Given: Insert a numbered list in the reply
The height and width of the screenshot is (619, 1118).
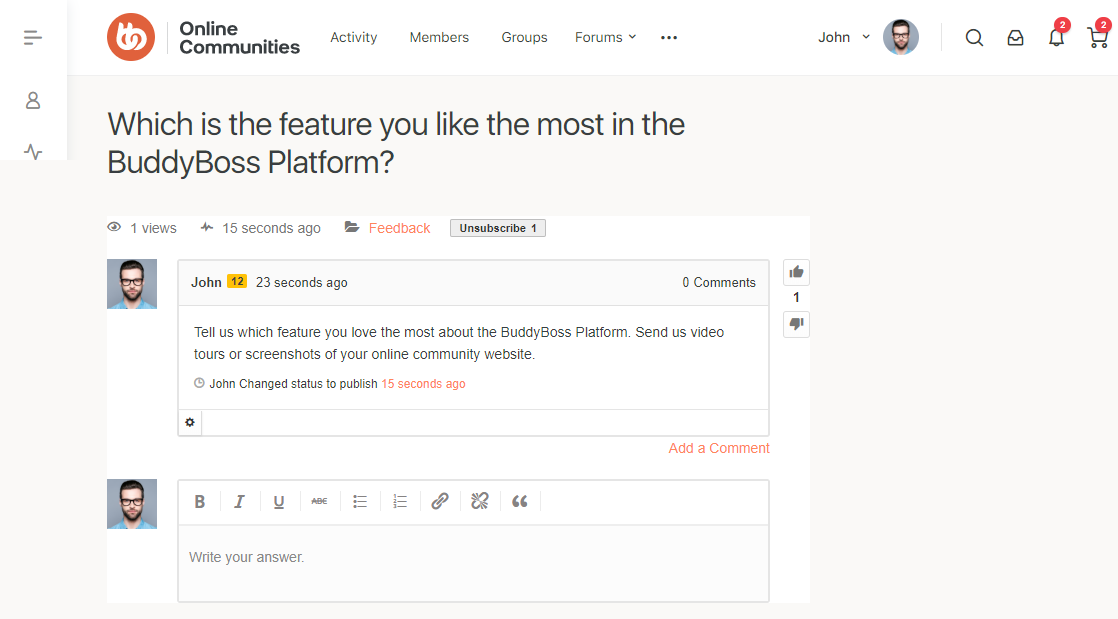Looking at the screenshot, I should coord(400,500).
